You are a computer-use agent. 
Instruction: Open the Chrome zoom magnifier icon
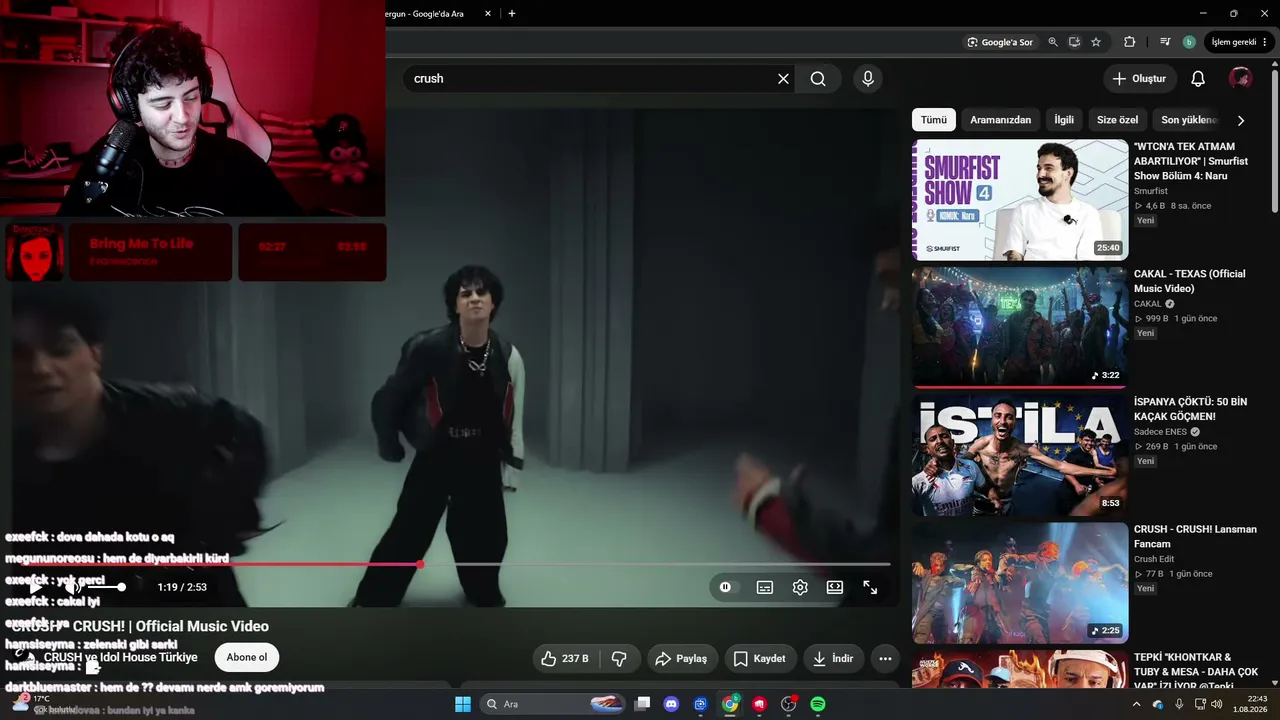tap(1053, 42)
